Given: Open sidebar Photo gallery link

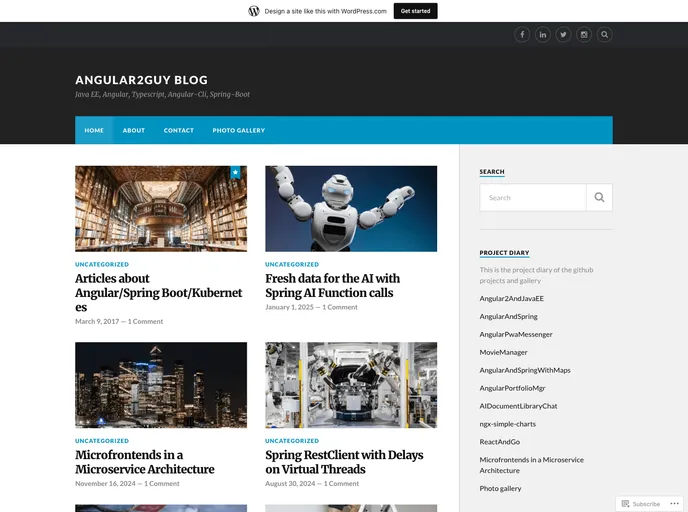Looking at the screenshot, I should 500,488.
